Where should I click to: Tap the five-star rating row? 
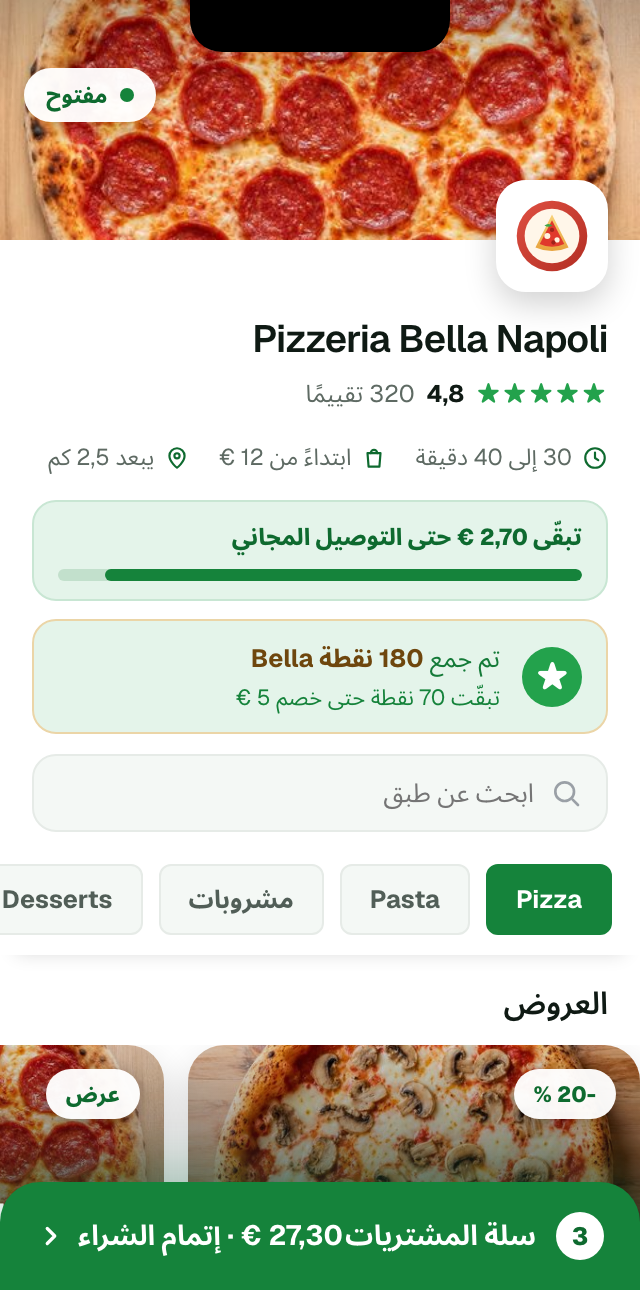point(541,394)
